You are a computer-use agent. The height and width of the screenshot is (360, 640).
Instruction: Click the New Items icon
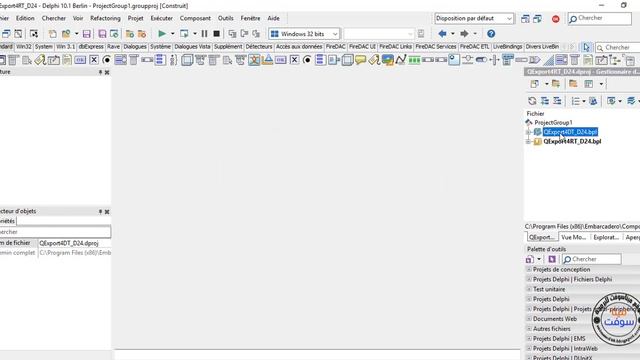tap(53, 33)
